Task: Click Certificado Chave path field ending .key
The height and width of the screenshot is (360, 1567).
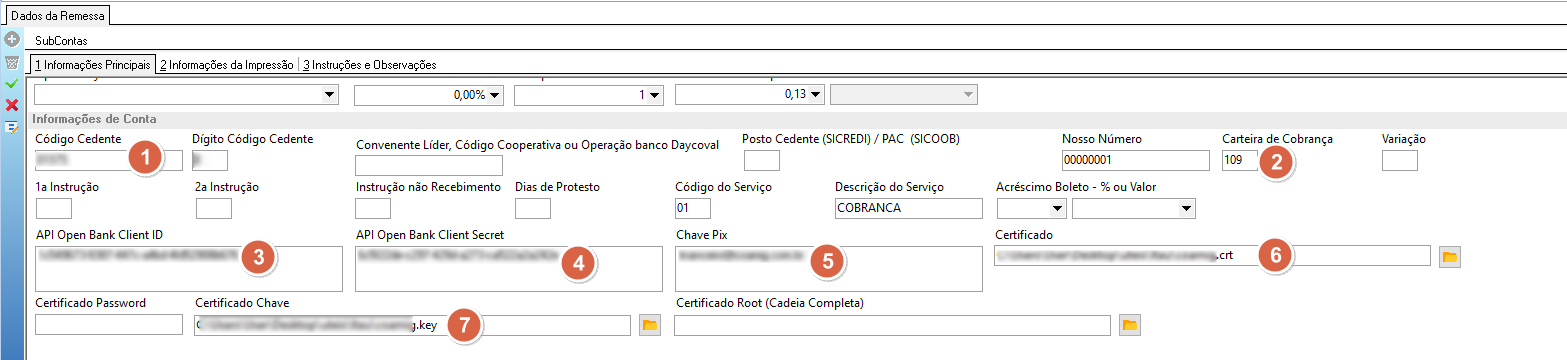Action: tap(413, 325)
